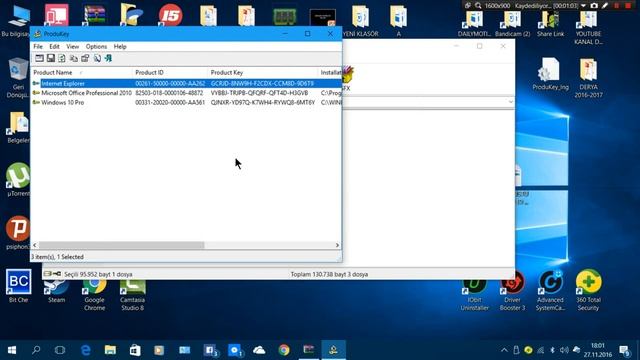Click the Installation Folder column header
The width and height of the screenshot is (640, 360).
[x=330, y=72]
